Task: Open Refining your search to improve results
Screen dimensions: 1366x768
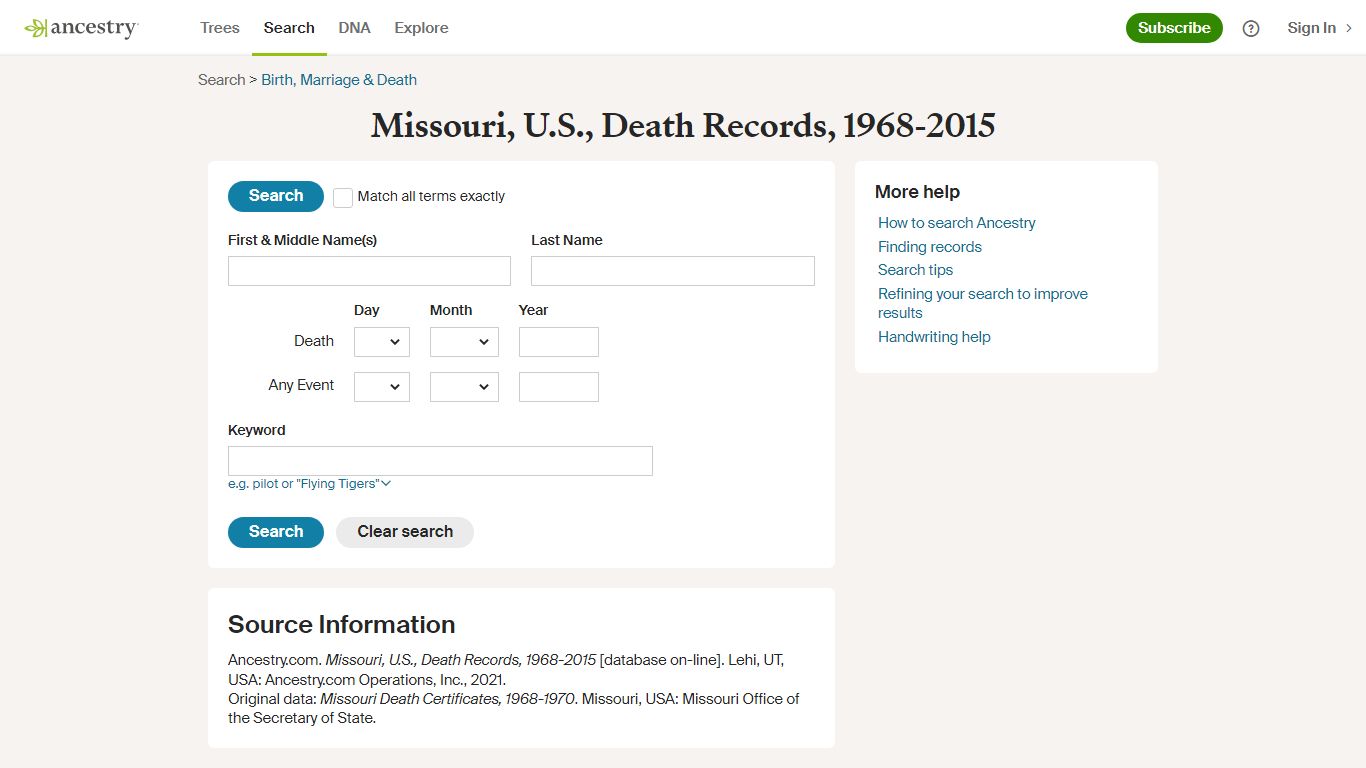Action: coord(983,303)
